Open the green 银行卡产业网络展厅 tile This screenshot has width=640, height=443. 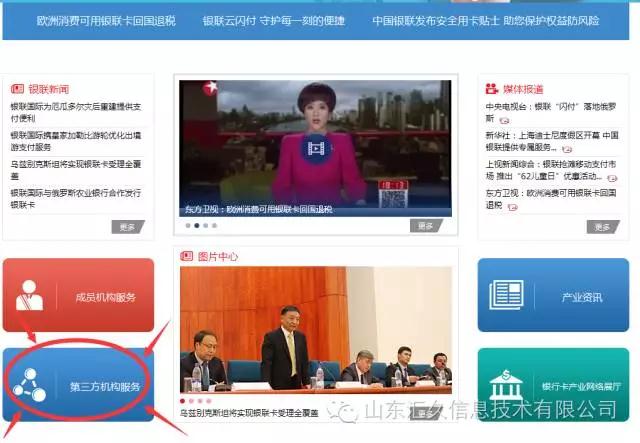point(553,385)
